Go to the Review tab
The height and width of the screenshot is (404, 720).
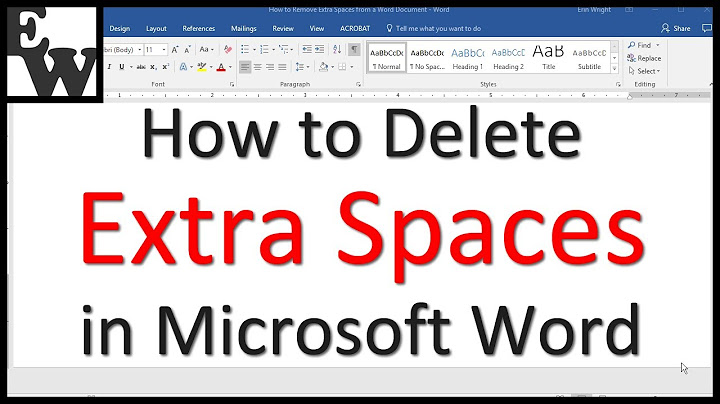(x=283, y=28)
